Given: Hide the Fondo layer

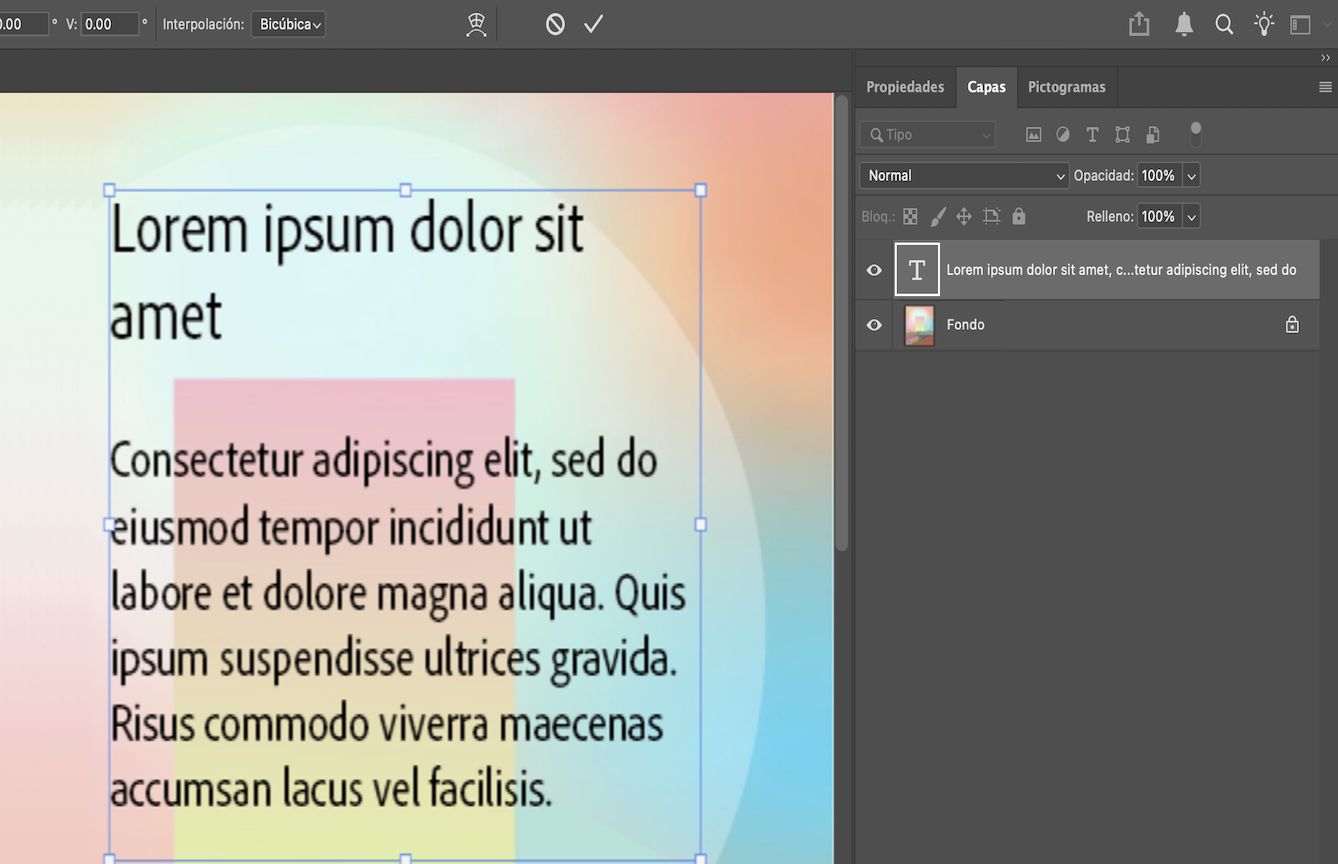Looking at the screenshot, I should click(x=873, y=324).
